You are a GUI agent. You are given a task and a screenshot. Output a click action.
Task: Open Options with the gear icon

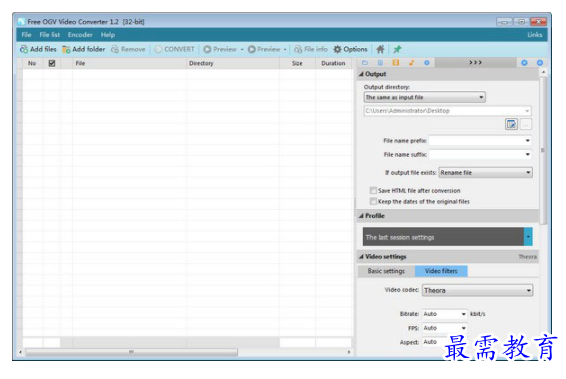click(x=350, y=49)
